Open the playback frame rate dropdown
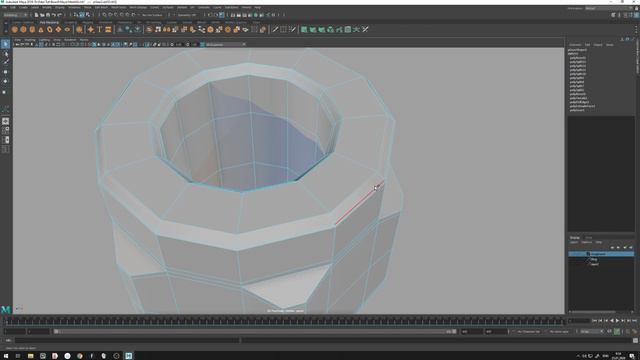 coord(591,331)
